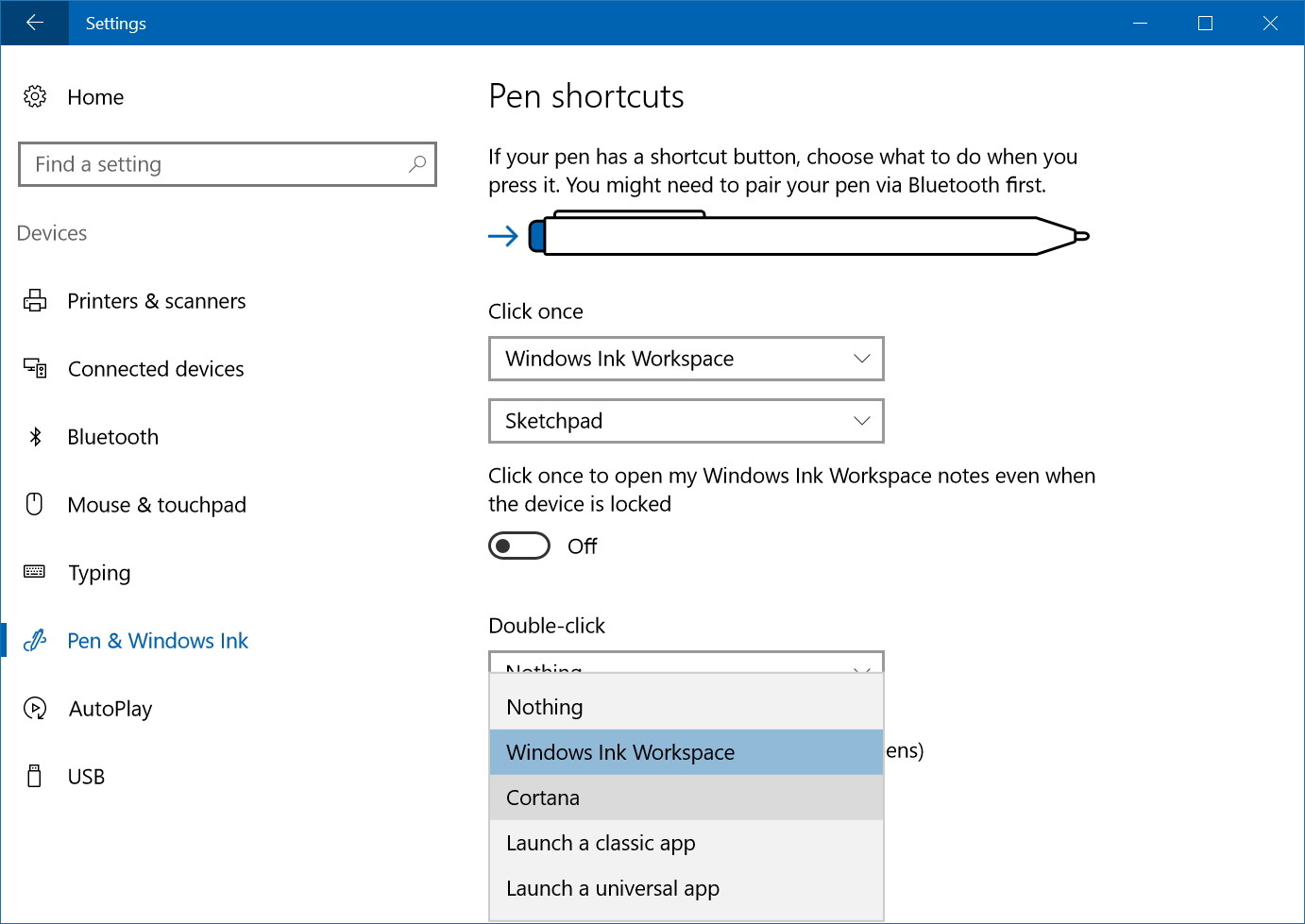Click the Connected devices icon
Viewport: 1305px width, 924px height.
[35, 368]
